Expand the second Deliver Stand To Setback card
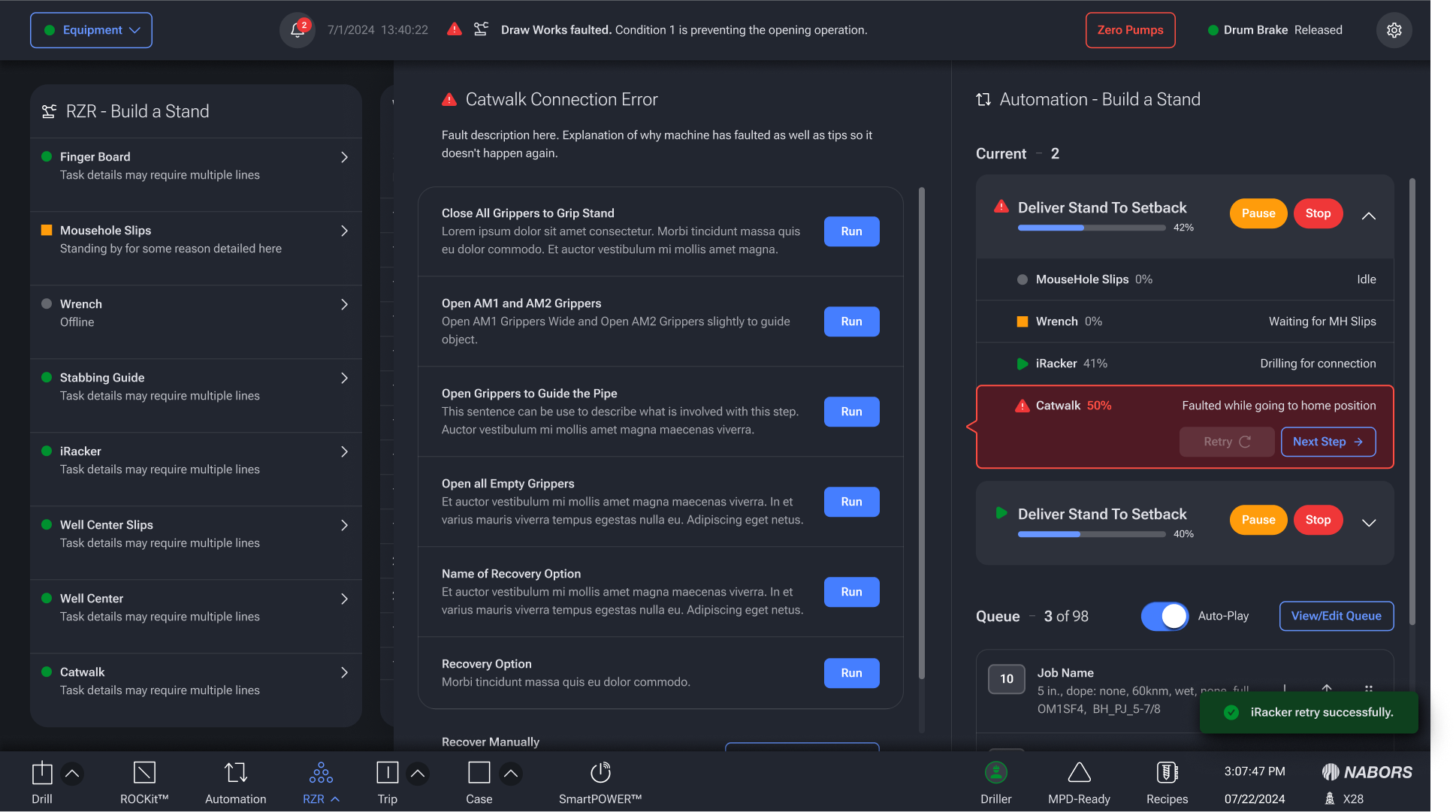The height and width of the screenshot is (812, 1456). 1368,523
